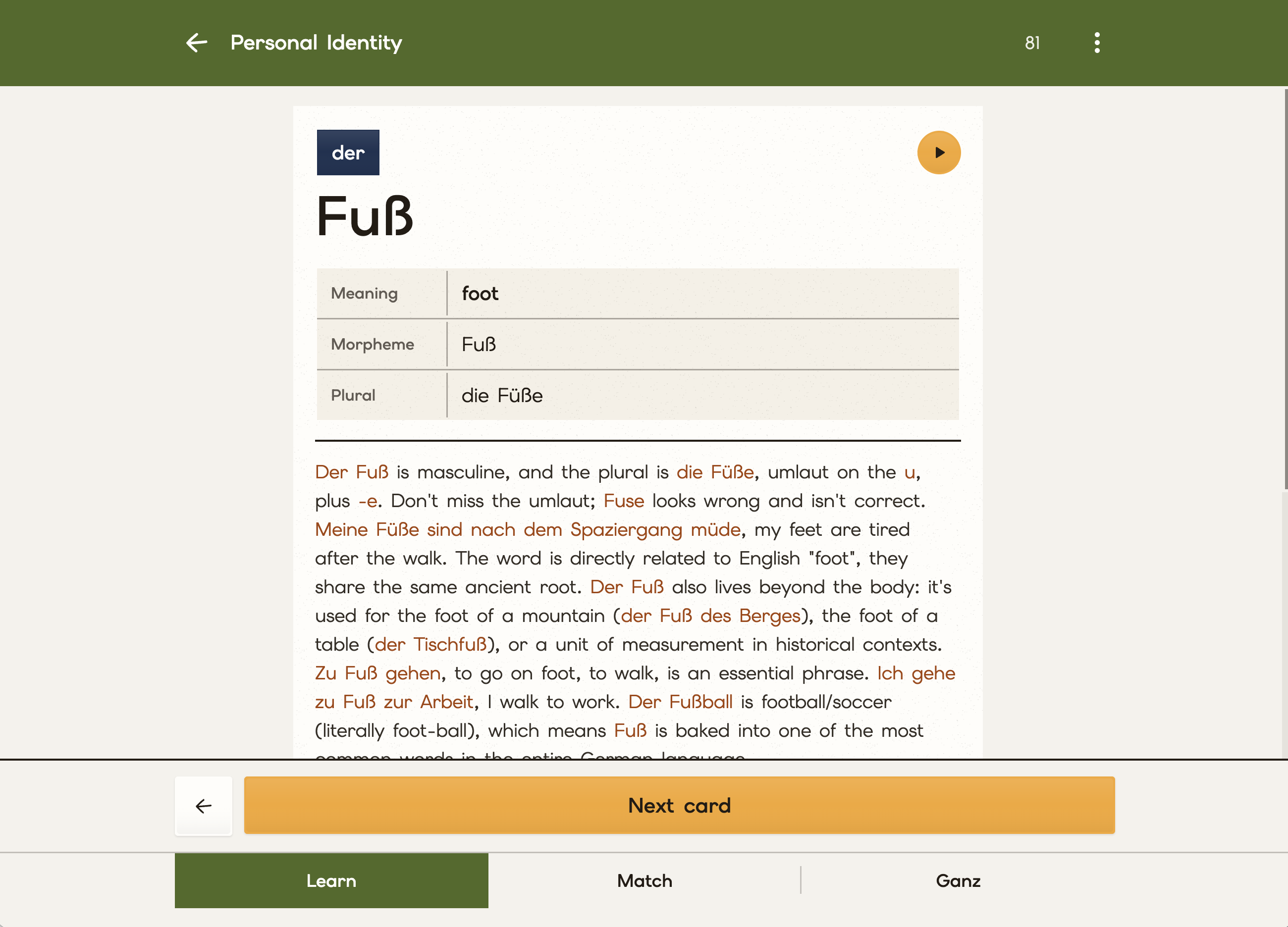Click the highlighted phrase Zu Fuß gehen

pyautogui.click(x=377, y=673)
